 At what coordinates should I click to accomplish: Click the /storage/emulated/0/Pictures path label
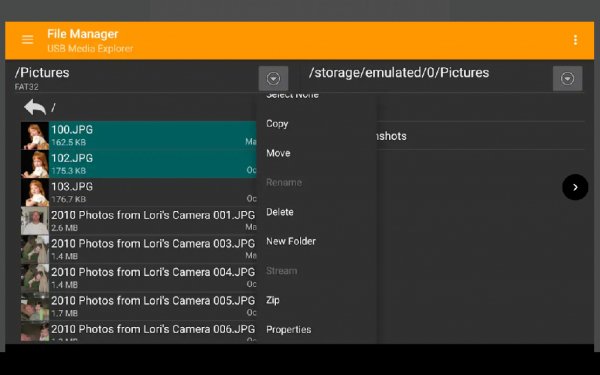[x=399, y=73]
